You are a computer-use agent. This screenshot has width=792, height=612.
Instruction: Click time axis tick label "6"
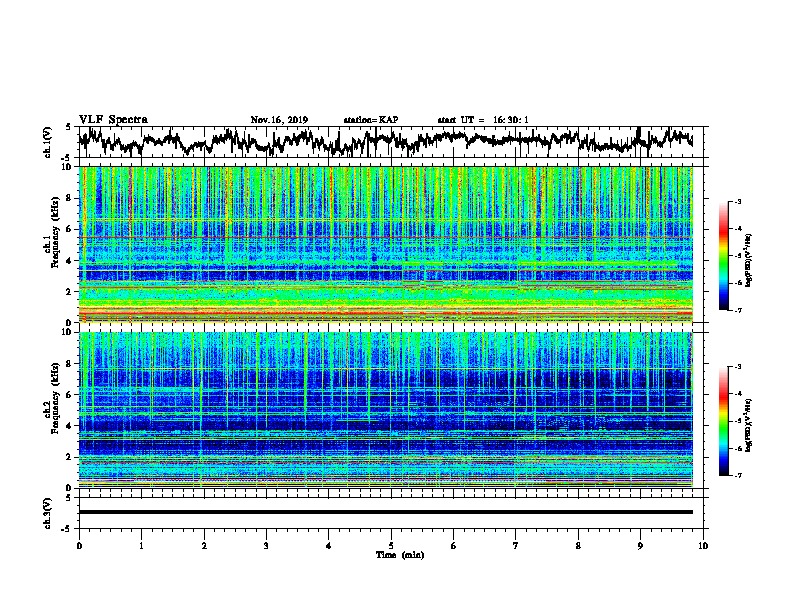454,546
